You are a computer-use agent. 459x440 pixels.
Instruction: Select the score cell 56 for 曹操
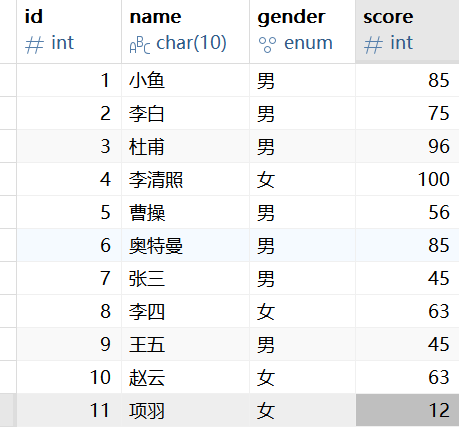click(x=407, y=212)
